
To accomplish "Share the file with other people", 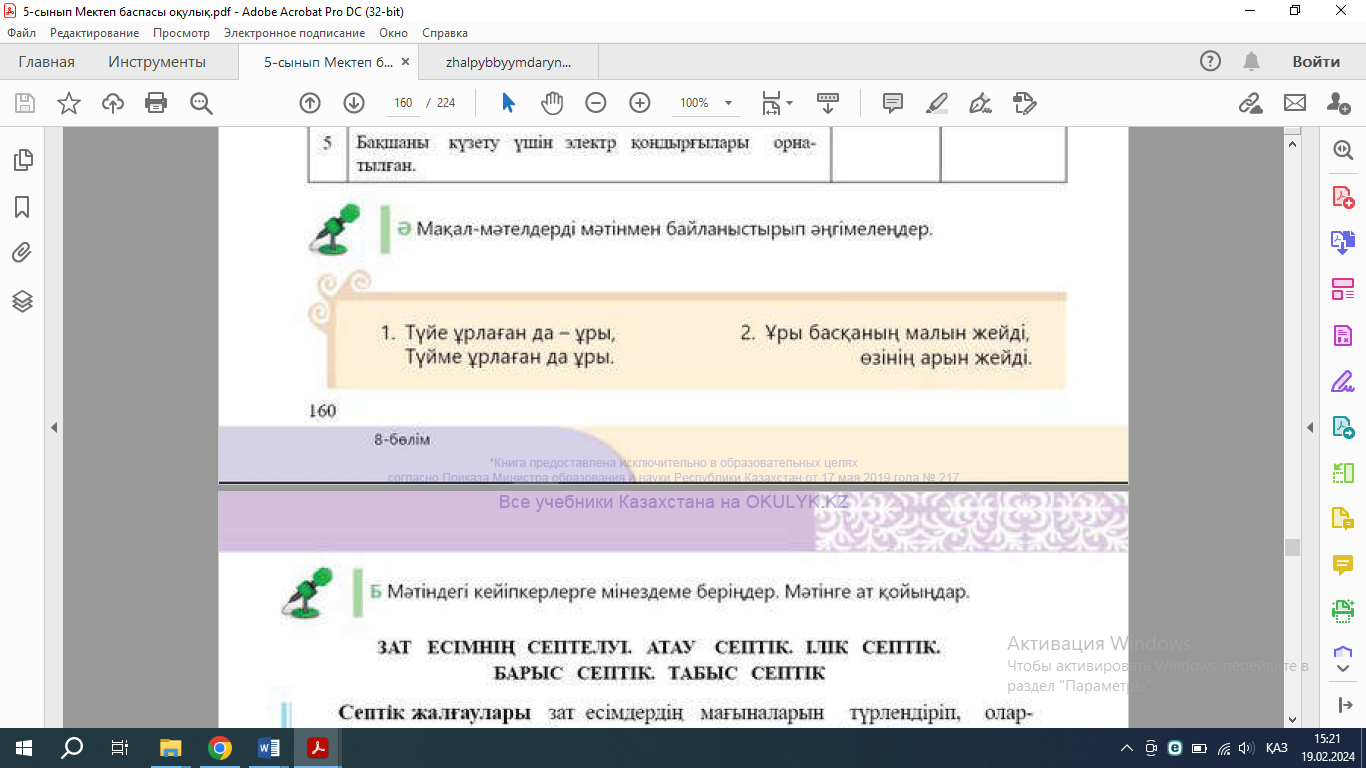I will (1338, 103).
